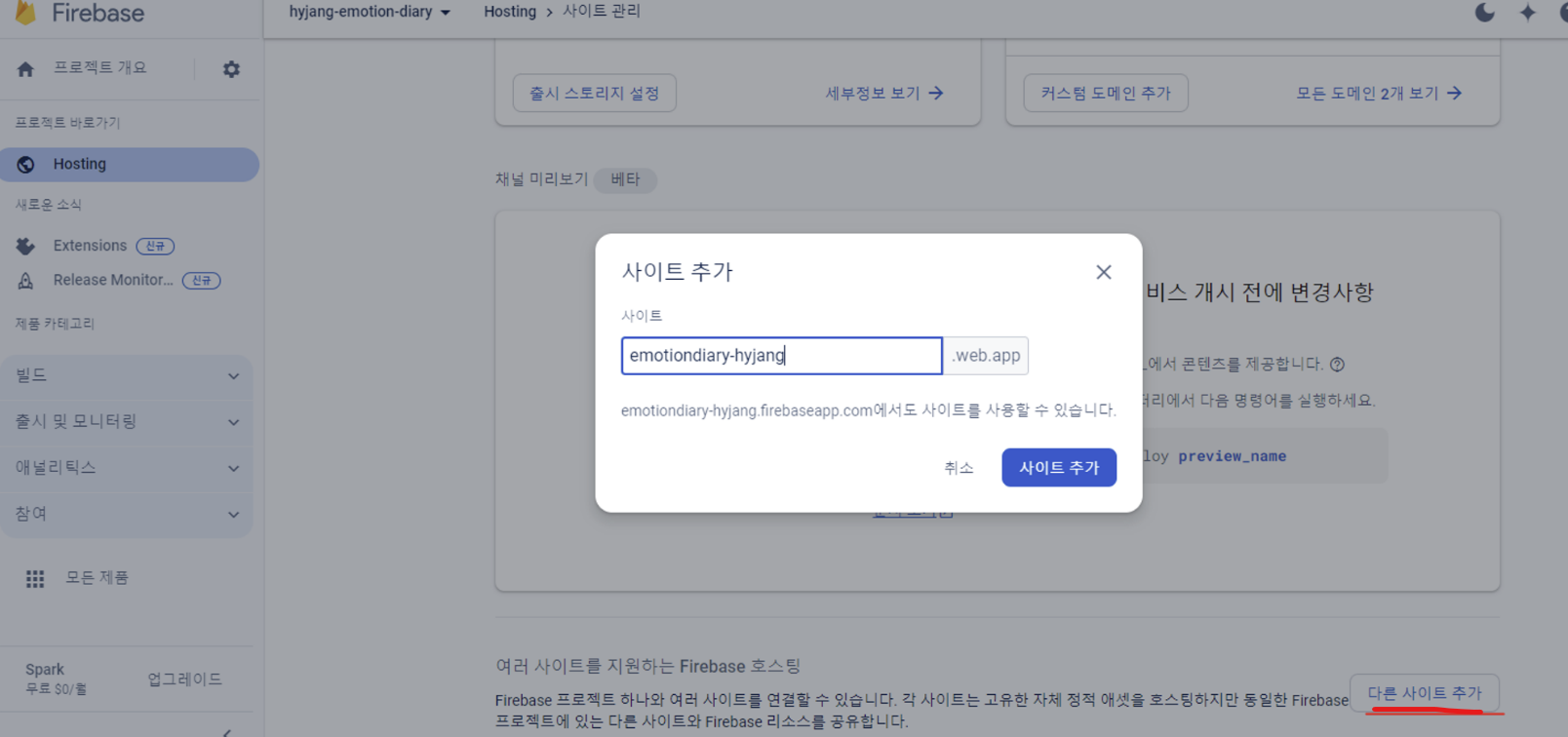
Task: Click the .web.app suffix label
Action: [986, 356]
